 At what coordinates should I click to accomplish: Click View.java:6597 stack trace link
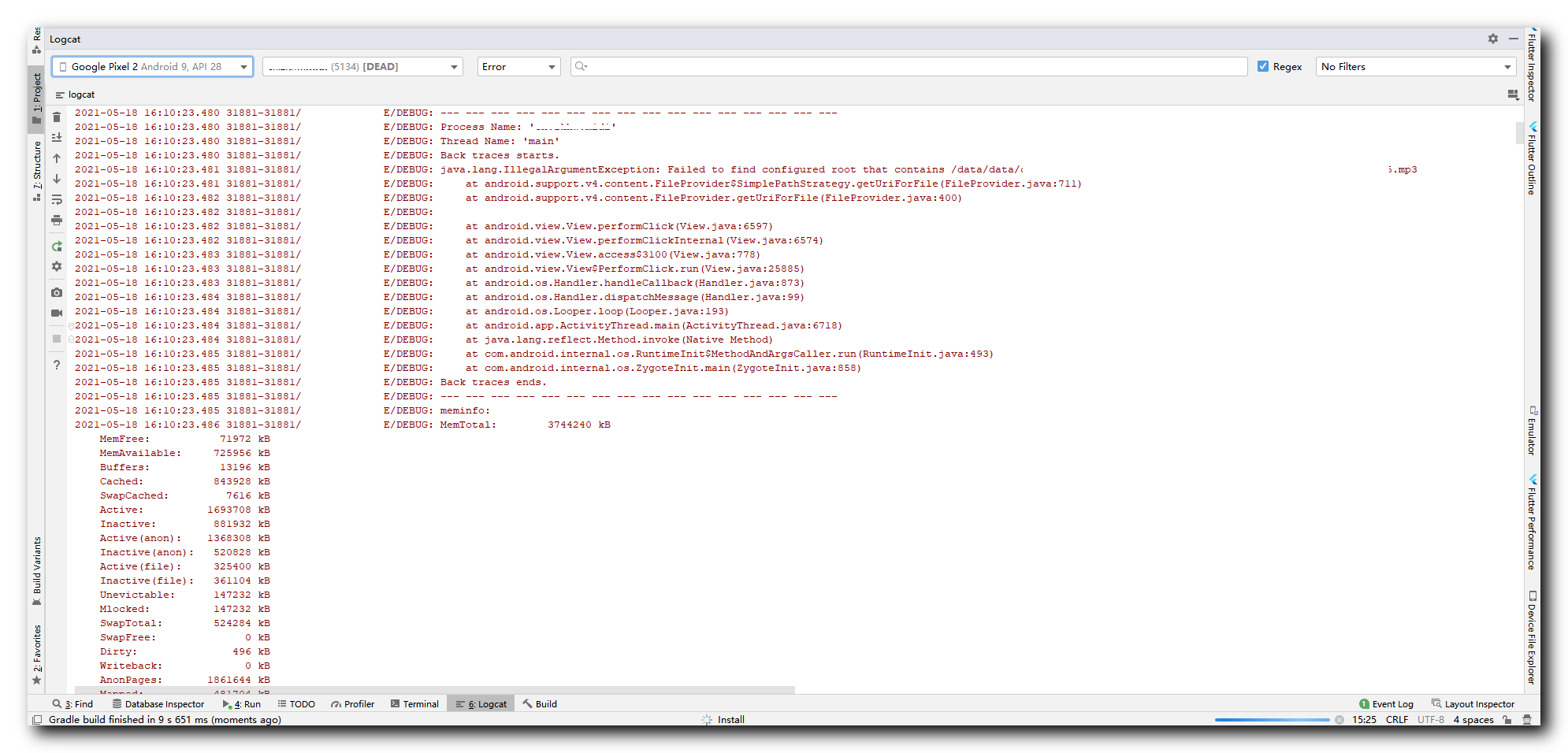(x=723, y=226)
